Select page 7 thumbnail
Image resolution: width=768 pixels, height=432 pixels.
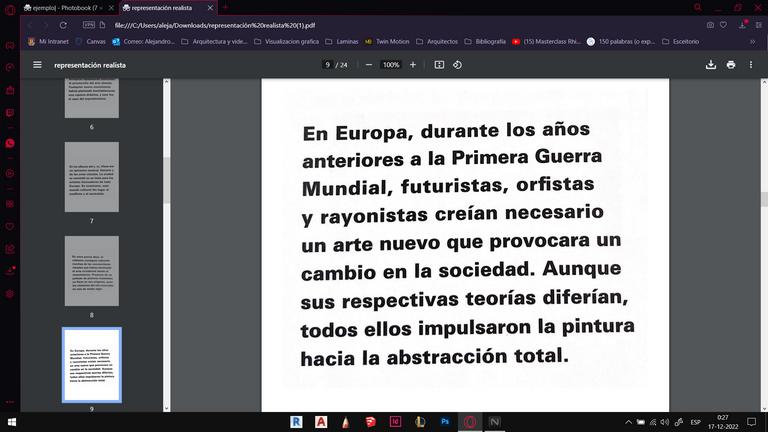[x=92, y=177]
